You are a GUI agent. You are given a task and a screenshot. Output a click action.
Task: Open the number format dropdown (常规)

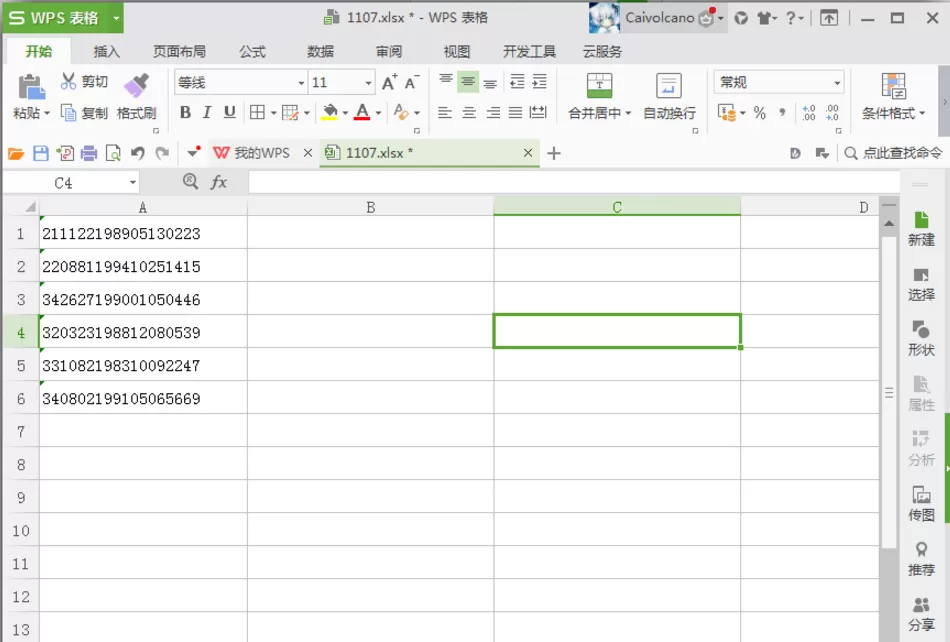coord(837,82)
